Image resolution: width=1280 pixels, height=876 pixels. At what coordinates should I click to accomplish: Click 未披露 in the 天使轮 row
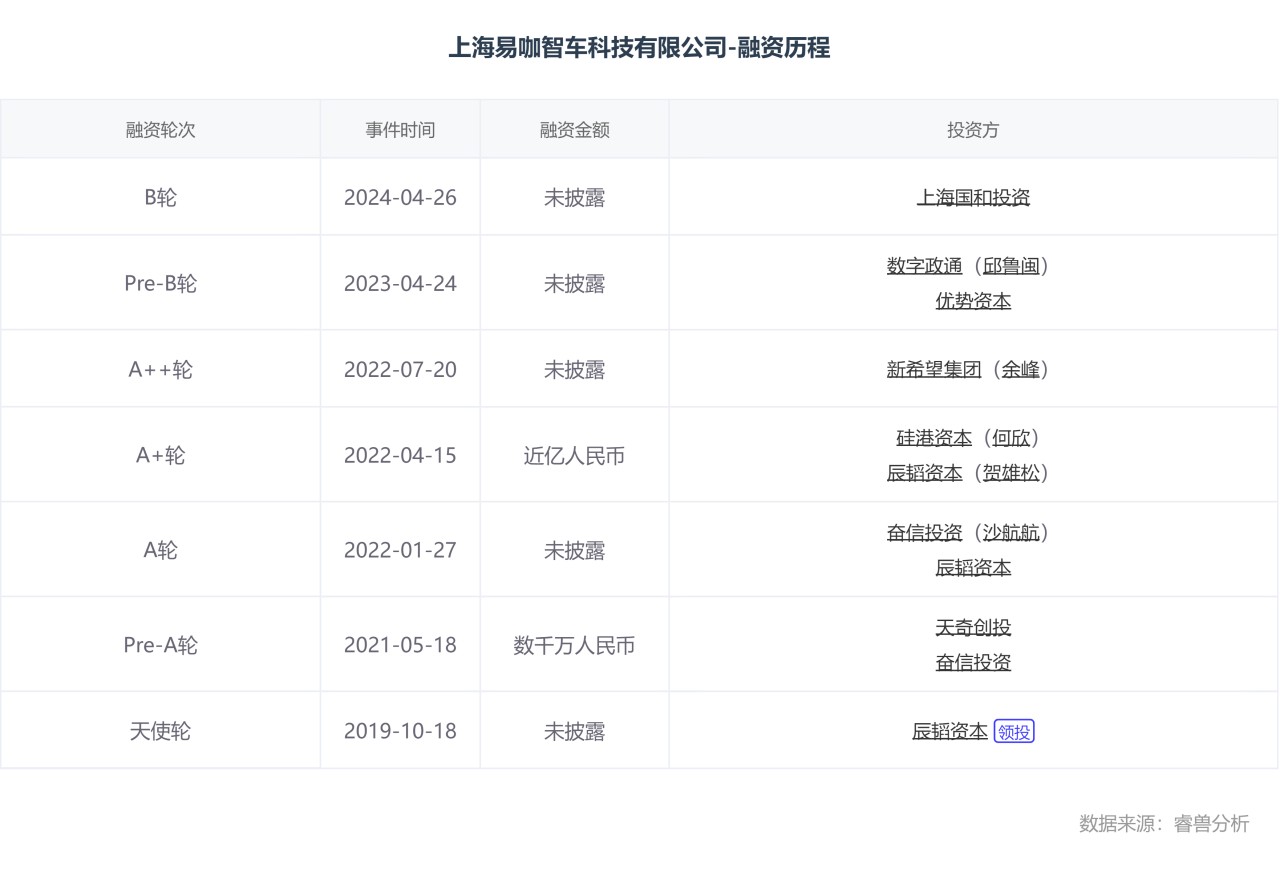574,731
